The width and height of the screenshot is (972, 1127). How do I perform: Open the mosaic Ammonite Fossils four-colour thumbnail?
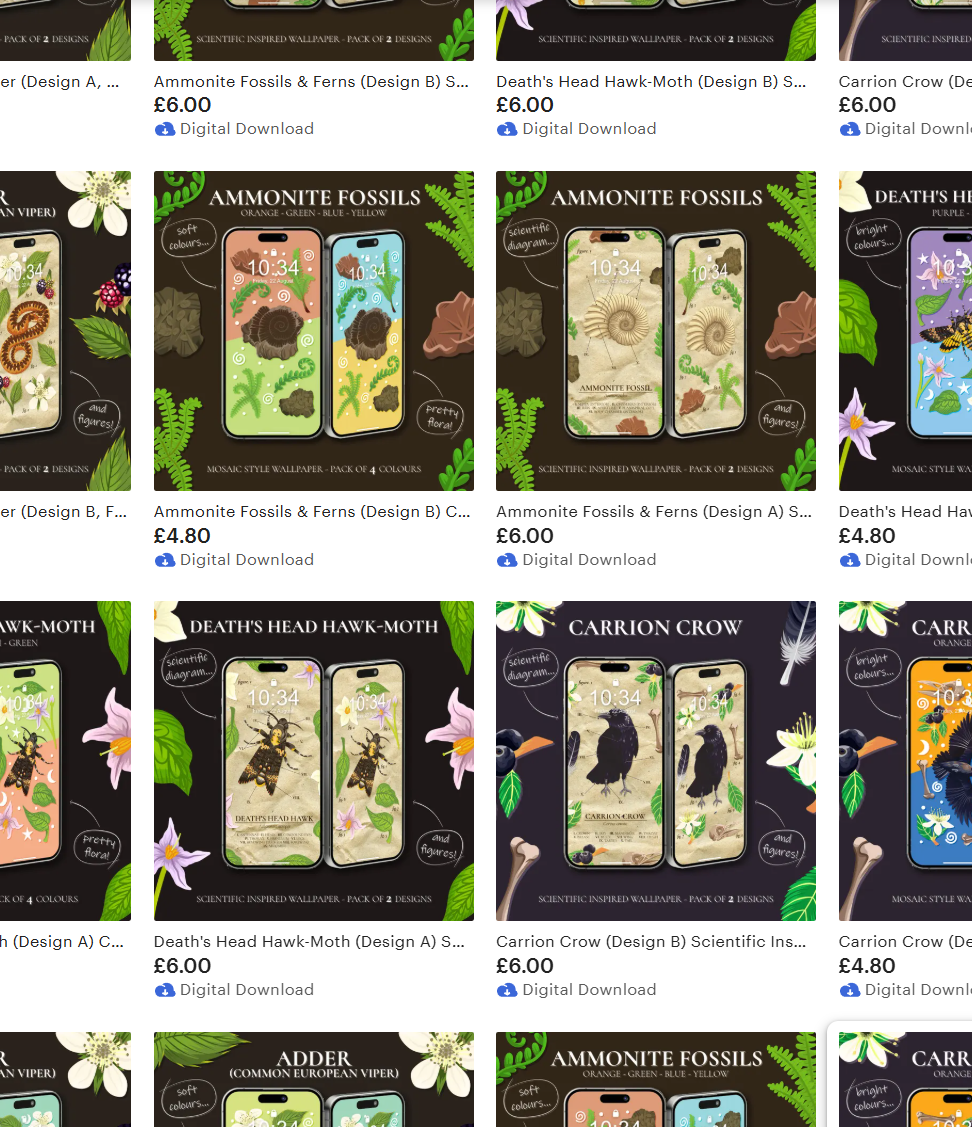click(x=313, y=331)
